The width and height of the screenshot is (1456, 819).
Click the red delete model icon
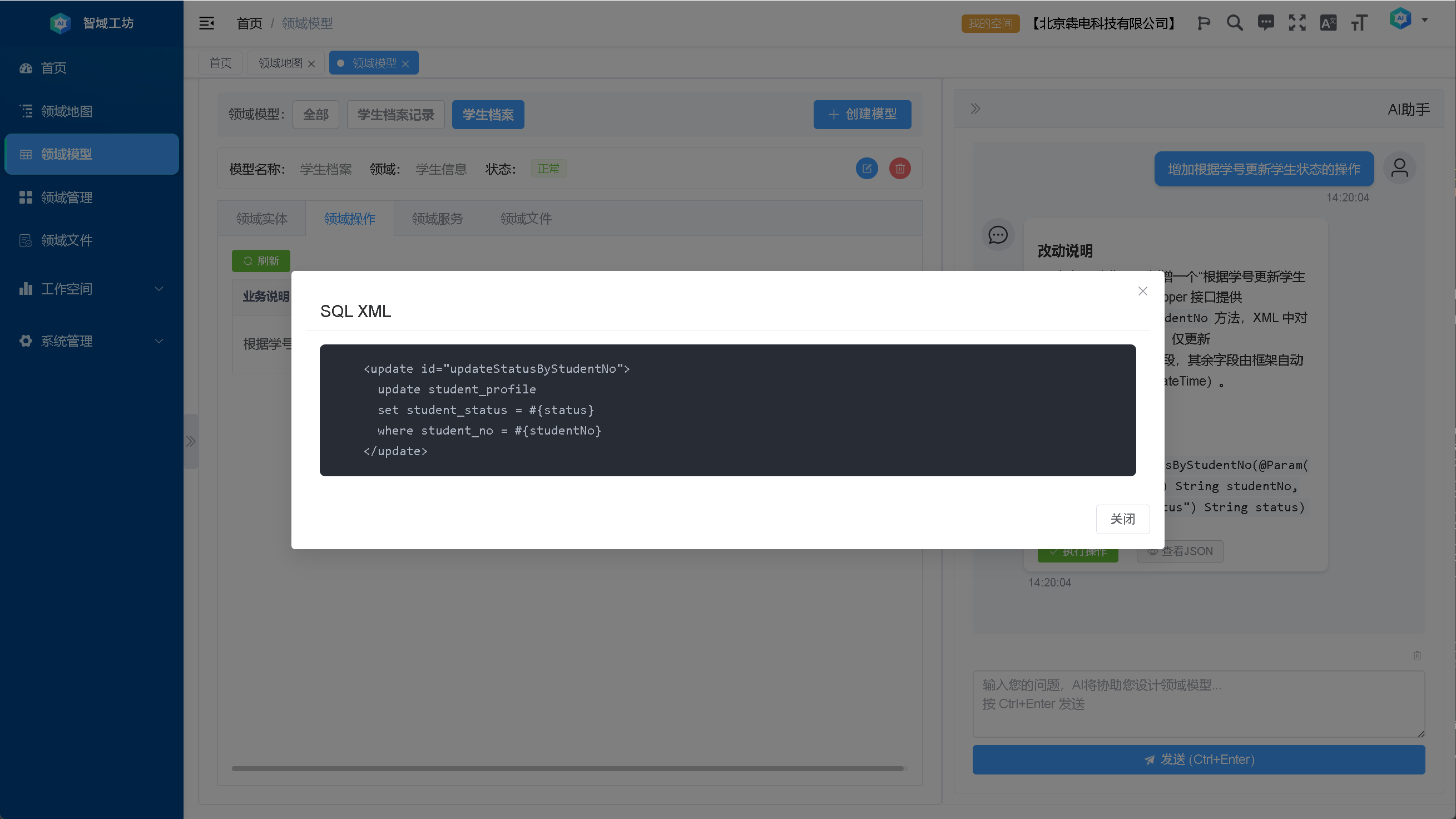click(x=900, y=169)
